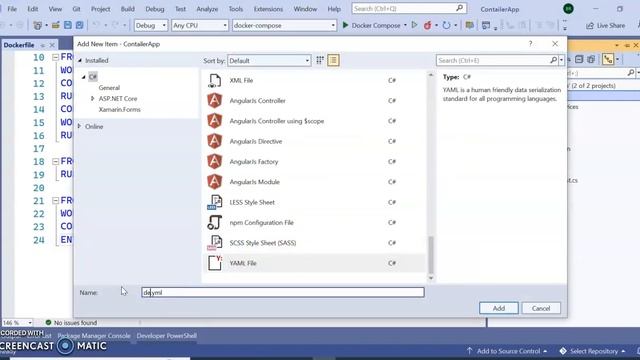Open the Debug configuration dropdown

click(151, 25)
